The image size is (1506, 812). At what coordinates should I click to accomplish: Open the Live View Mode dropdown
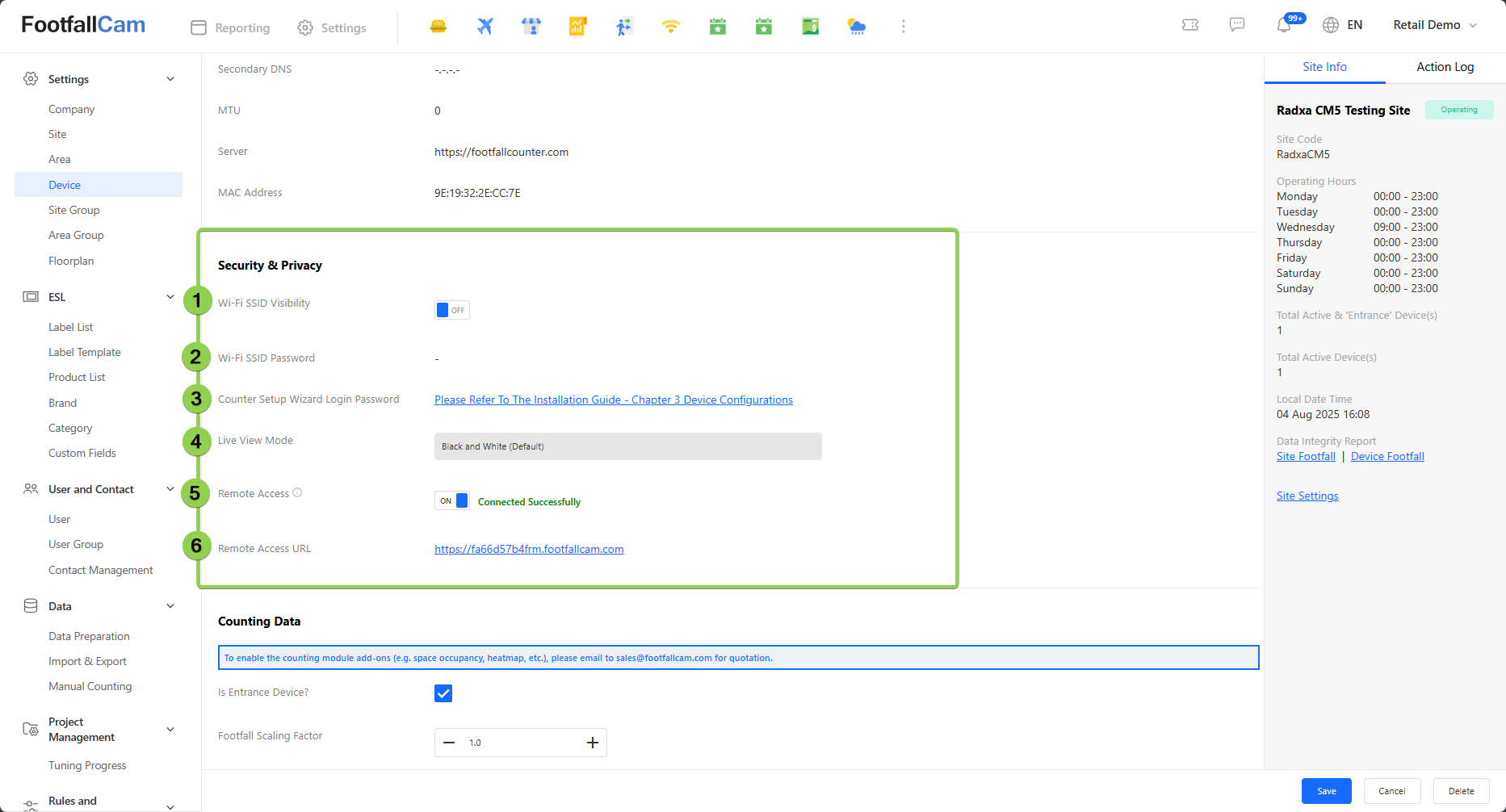pyautogui.click(x=627, y=446)
